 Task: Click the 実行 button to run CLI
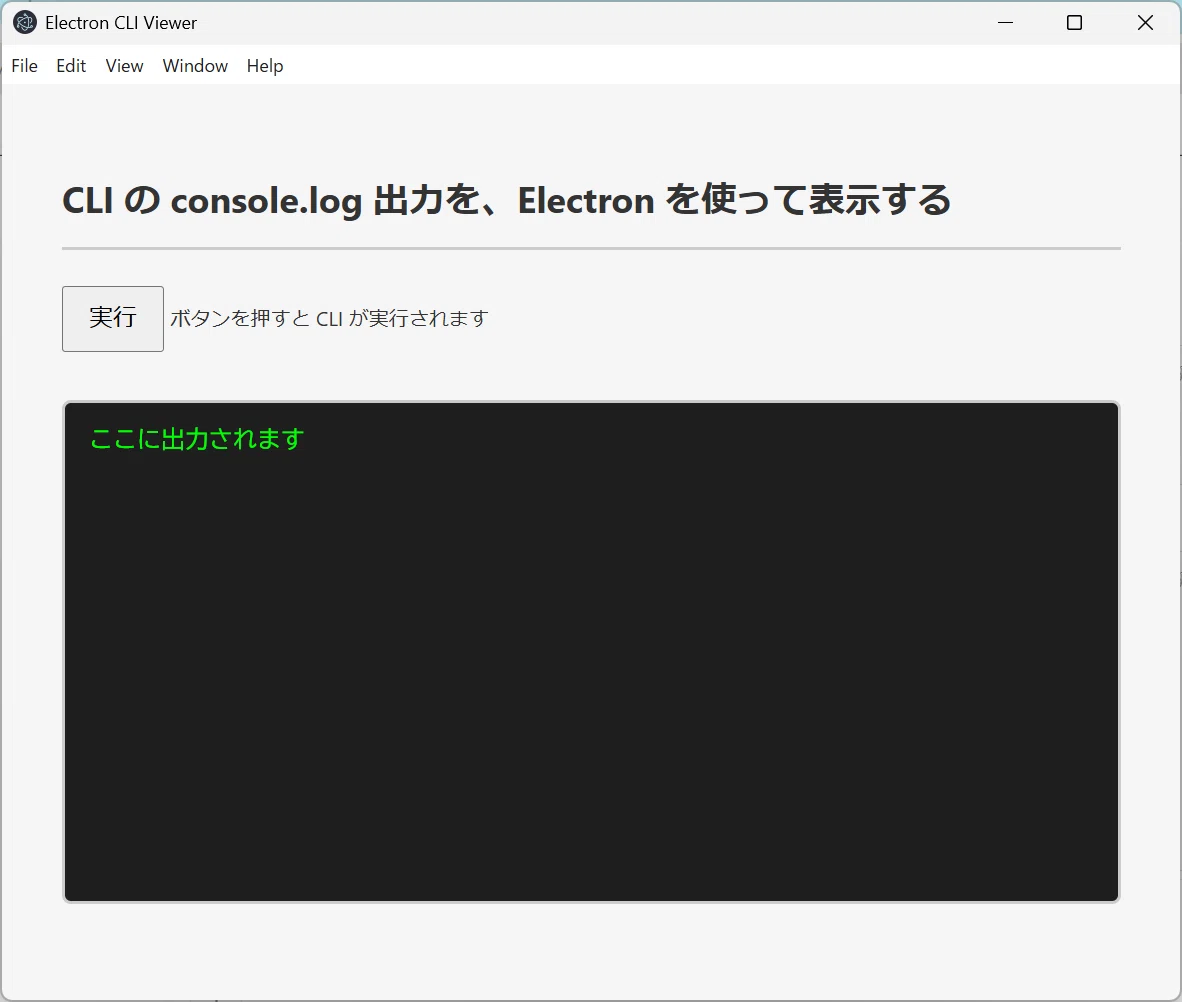[113, 319]
